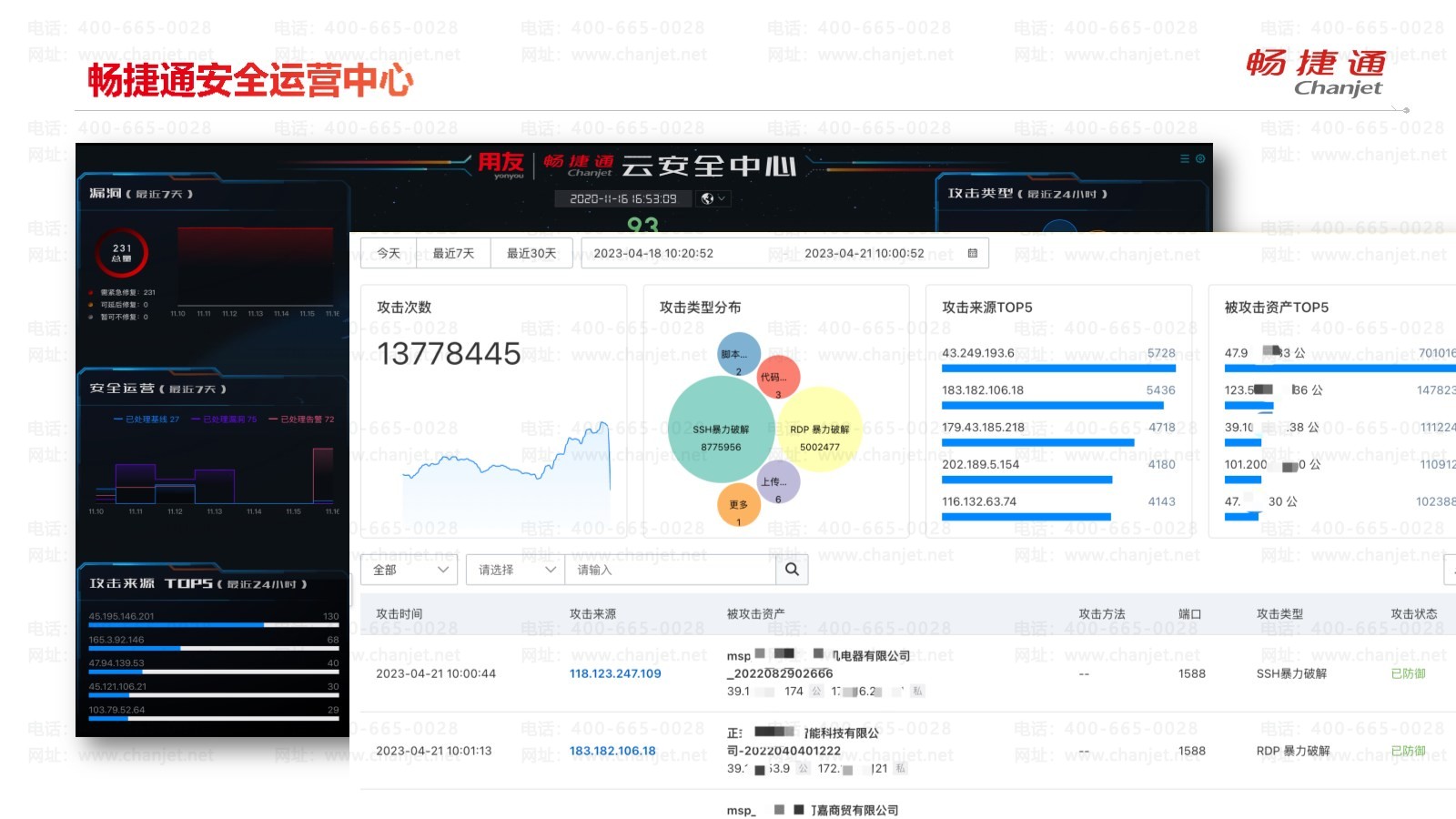1456x819 pixels.
Task: Click the 已防御 status in the RDP 暴力破解 row
Action: [x=1408, y=751]
